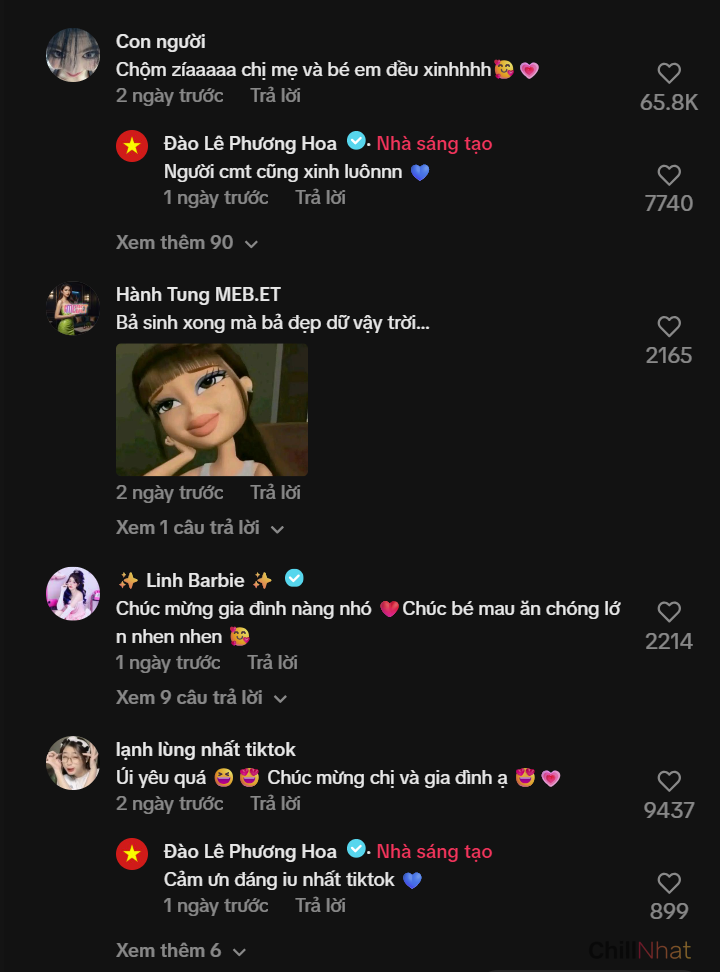This screenshot has width=720, height=972.
Task: Open Con người's profile avatar
Action: click(73, 55)
